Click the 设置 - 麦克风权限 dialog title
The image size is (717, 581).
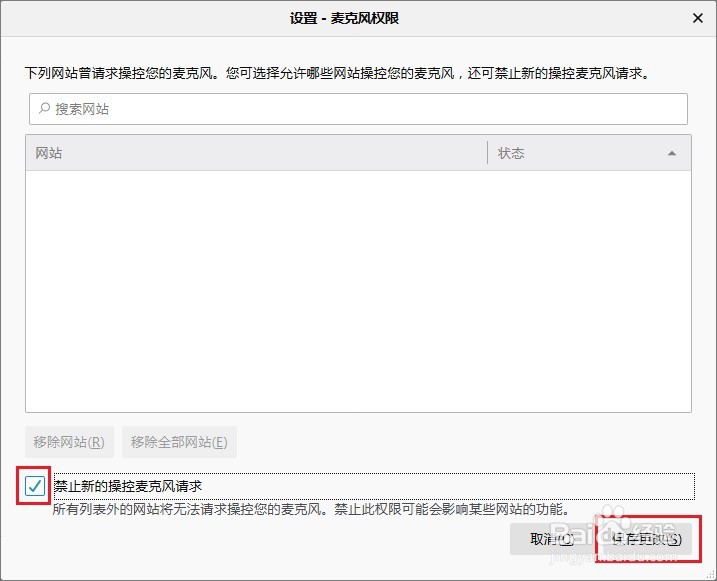[344, 18]
